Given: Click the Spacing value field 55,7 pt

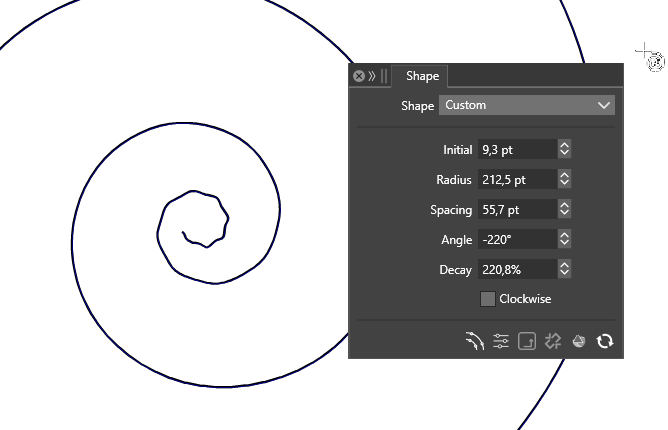Looking at the screenshot, I should click(517, 209).
